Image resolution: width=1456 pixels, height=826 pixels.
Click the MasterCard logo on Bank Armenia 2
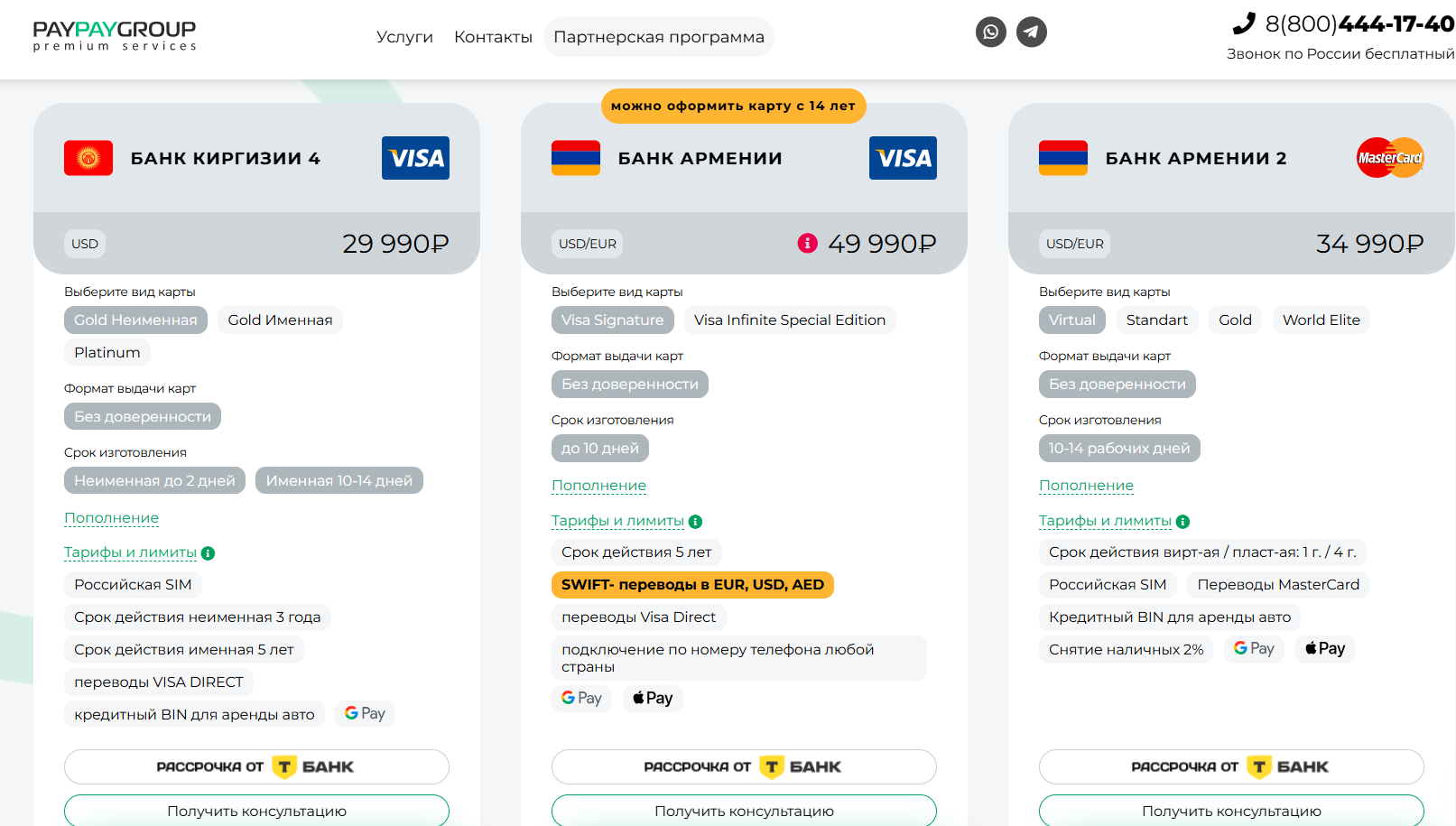(1390, 158)
